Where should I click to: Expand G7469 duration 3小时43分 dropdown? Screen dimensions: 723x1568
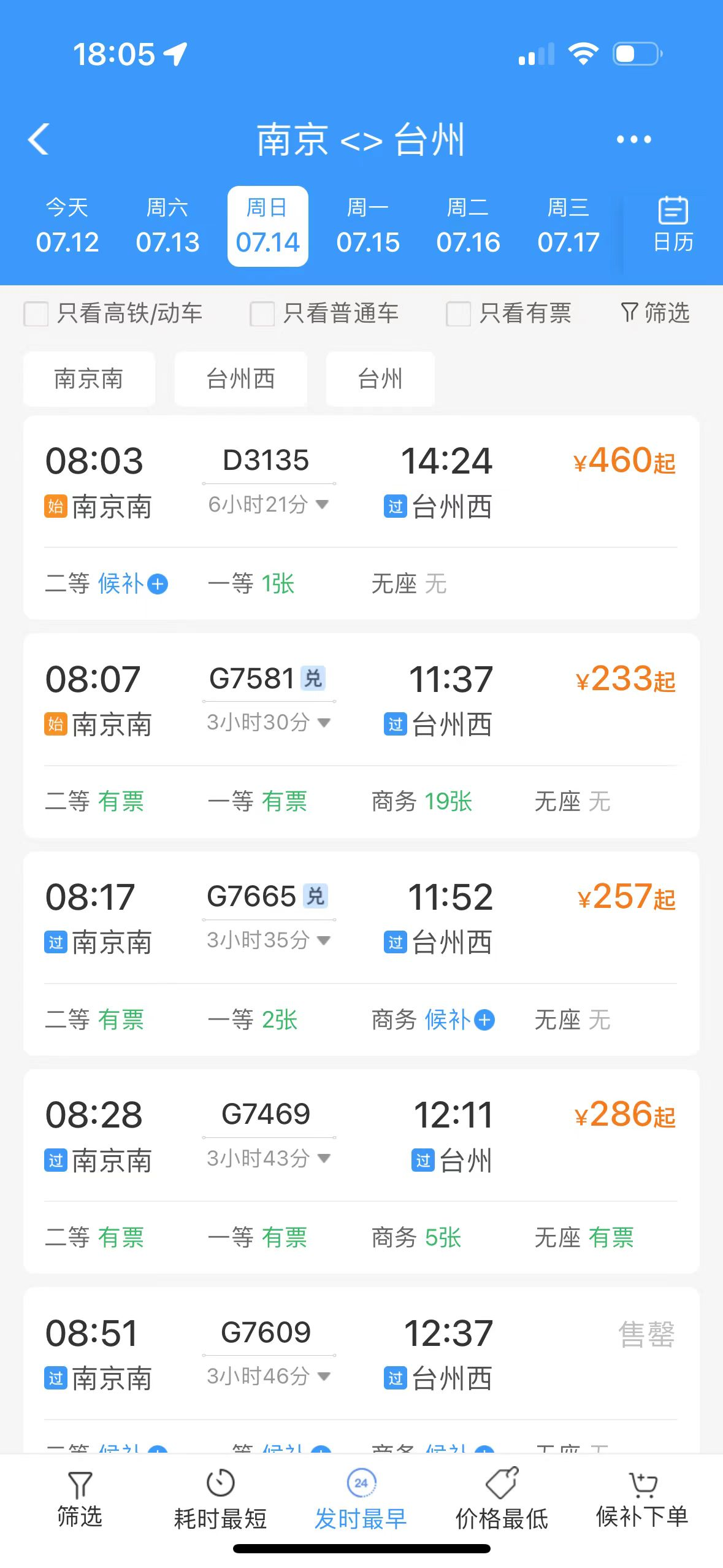[324, 1158]
